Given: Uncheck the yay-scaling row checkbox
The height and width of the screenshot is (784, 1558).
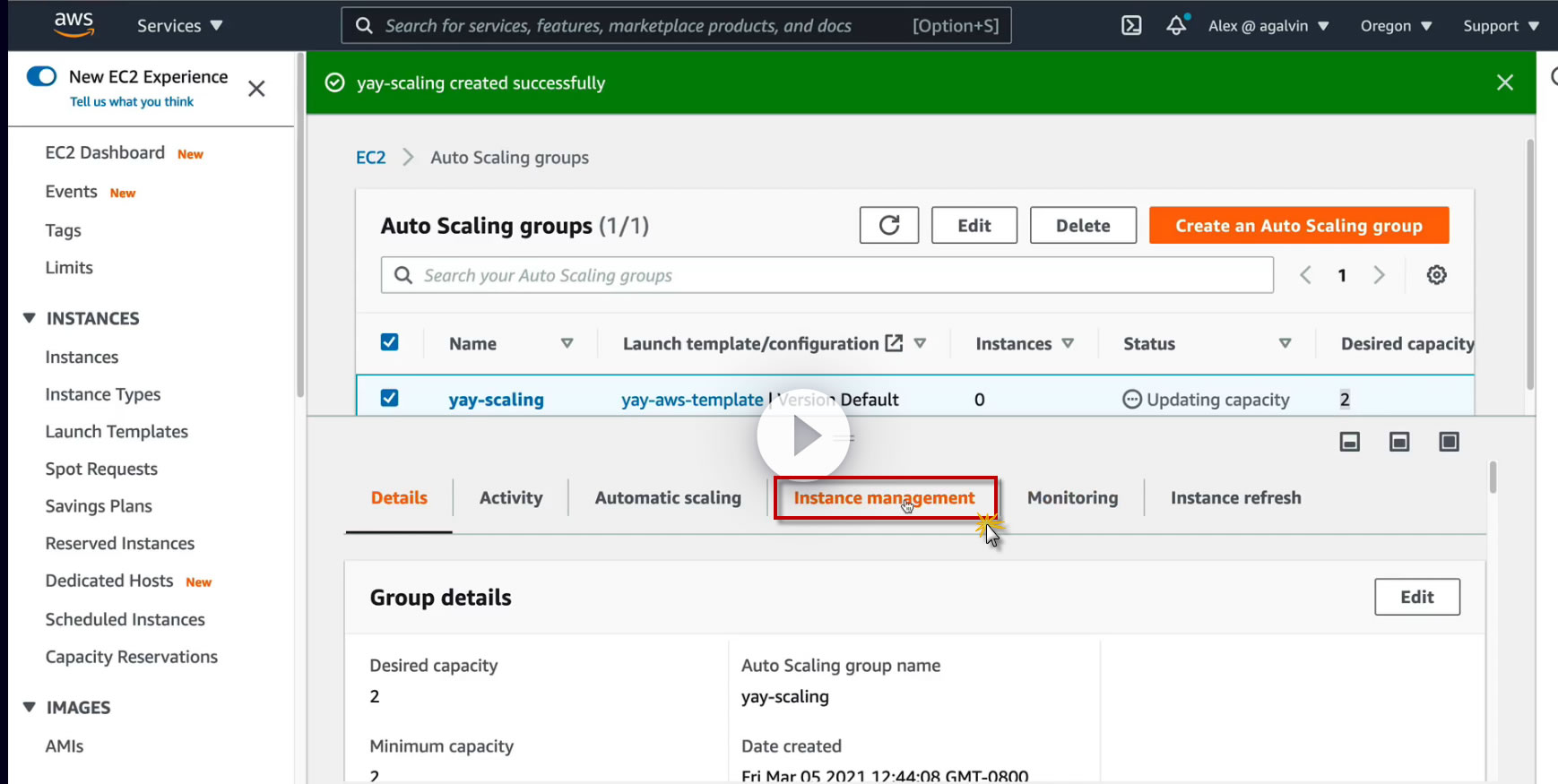Looking at the screenshot, I should tap(389, 398).
